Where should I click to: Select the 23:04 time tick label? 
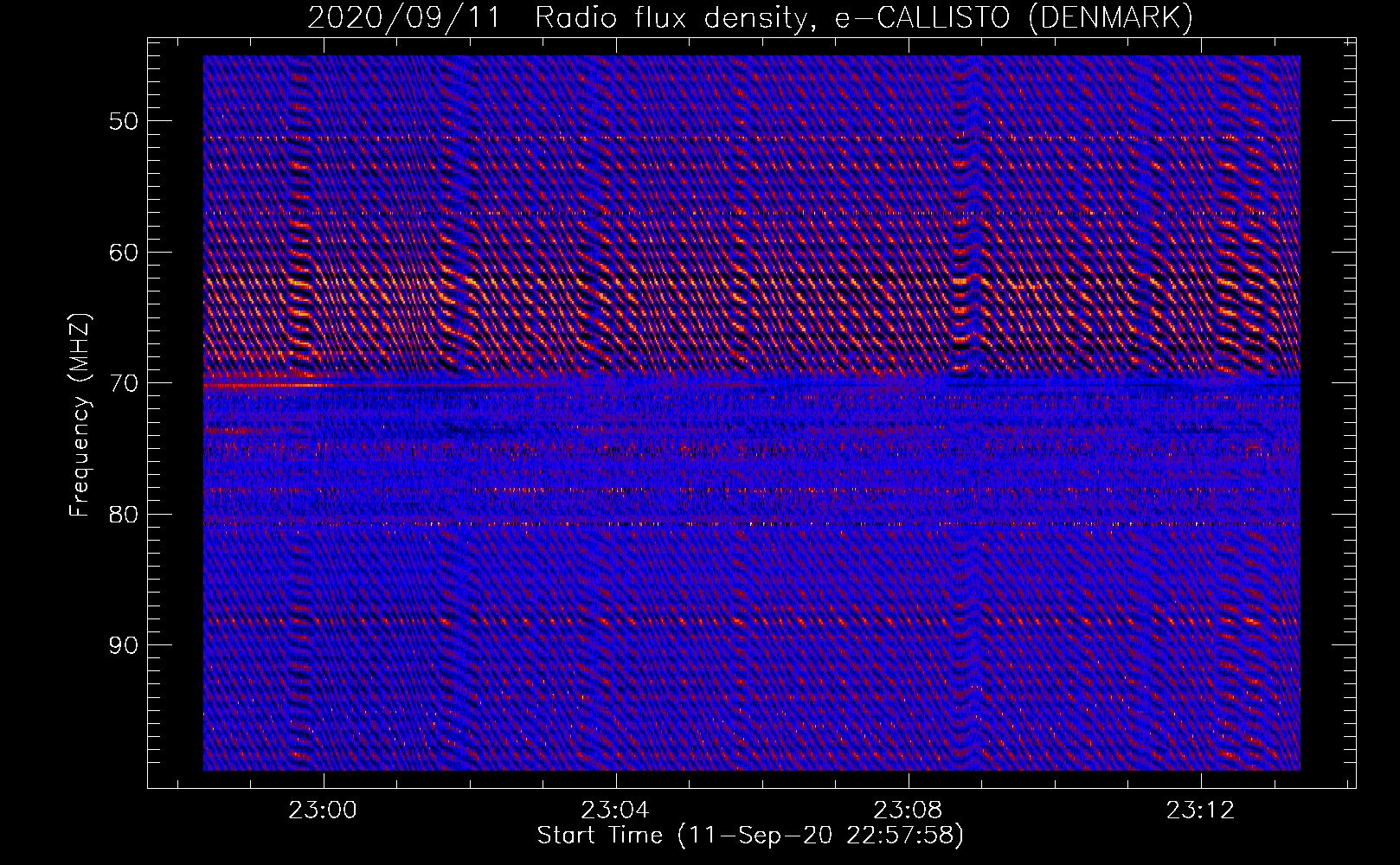click(x=615, y=811)
